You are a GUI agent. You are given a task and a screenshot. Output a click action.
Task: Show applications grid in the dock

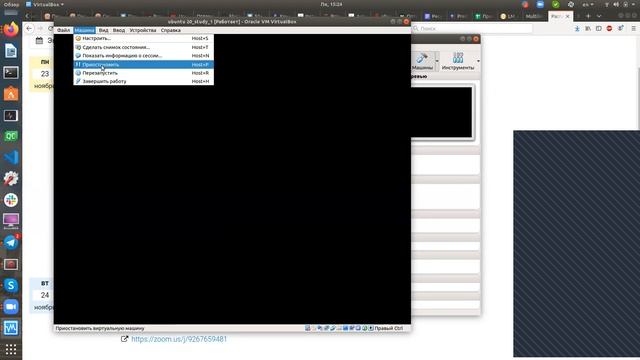[11, 349]
